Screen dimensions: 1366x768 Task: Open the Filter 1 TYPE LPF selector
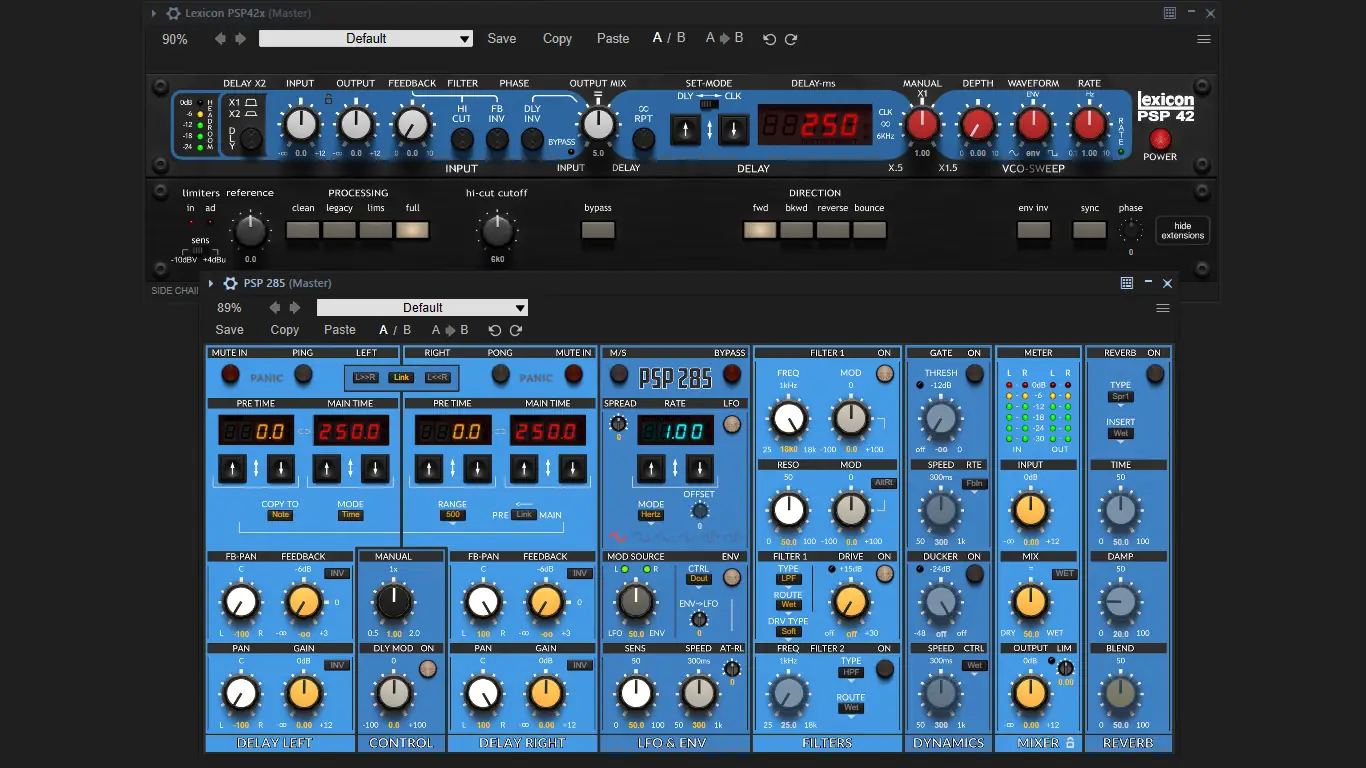coord(789,579)
